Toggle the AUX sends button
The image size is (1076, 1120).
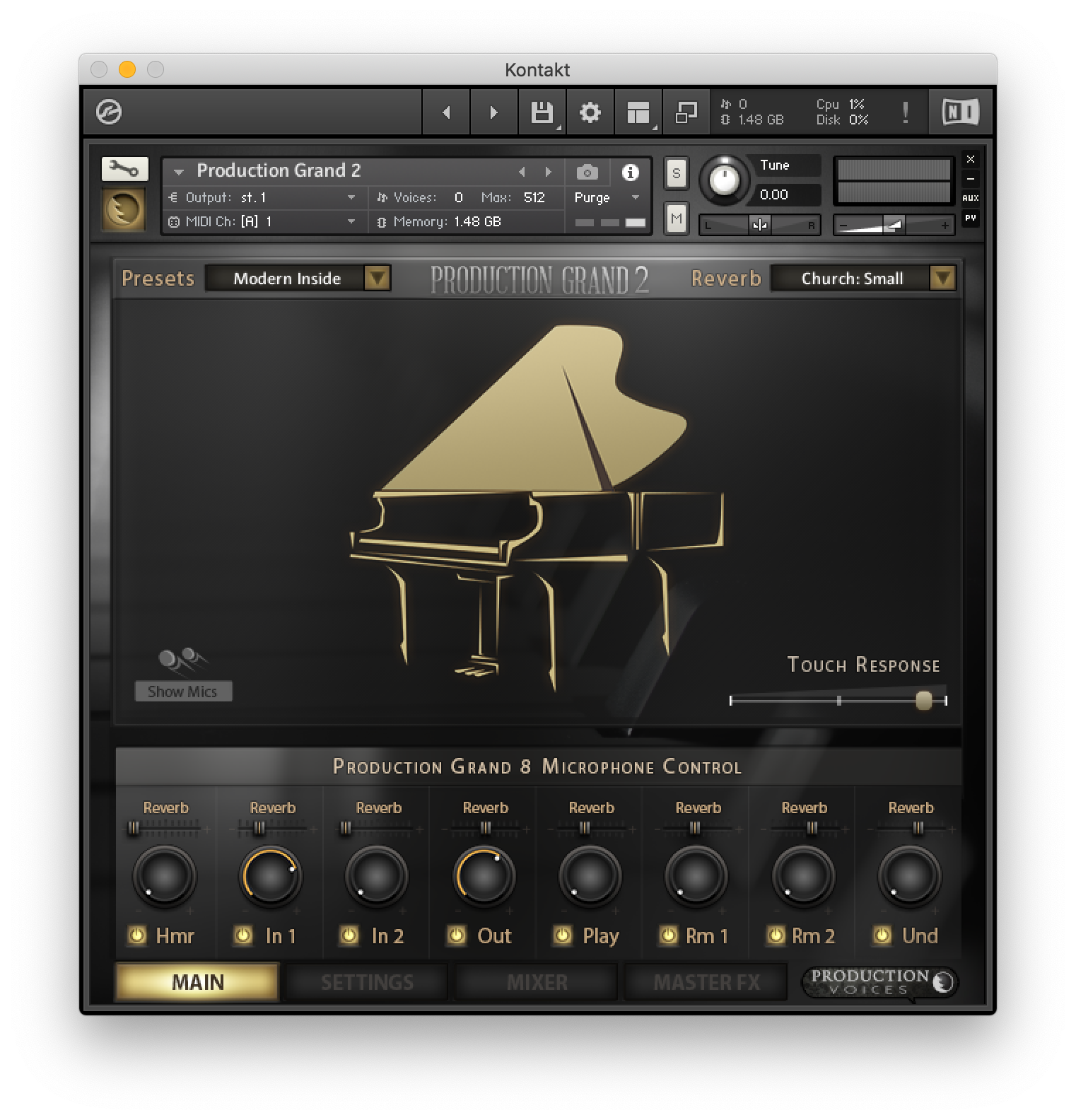point(971,198)
